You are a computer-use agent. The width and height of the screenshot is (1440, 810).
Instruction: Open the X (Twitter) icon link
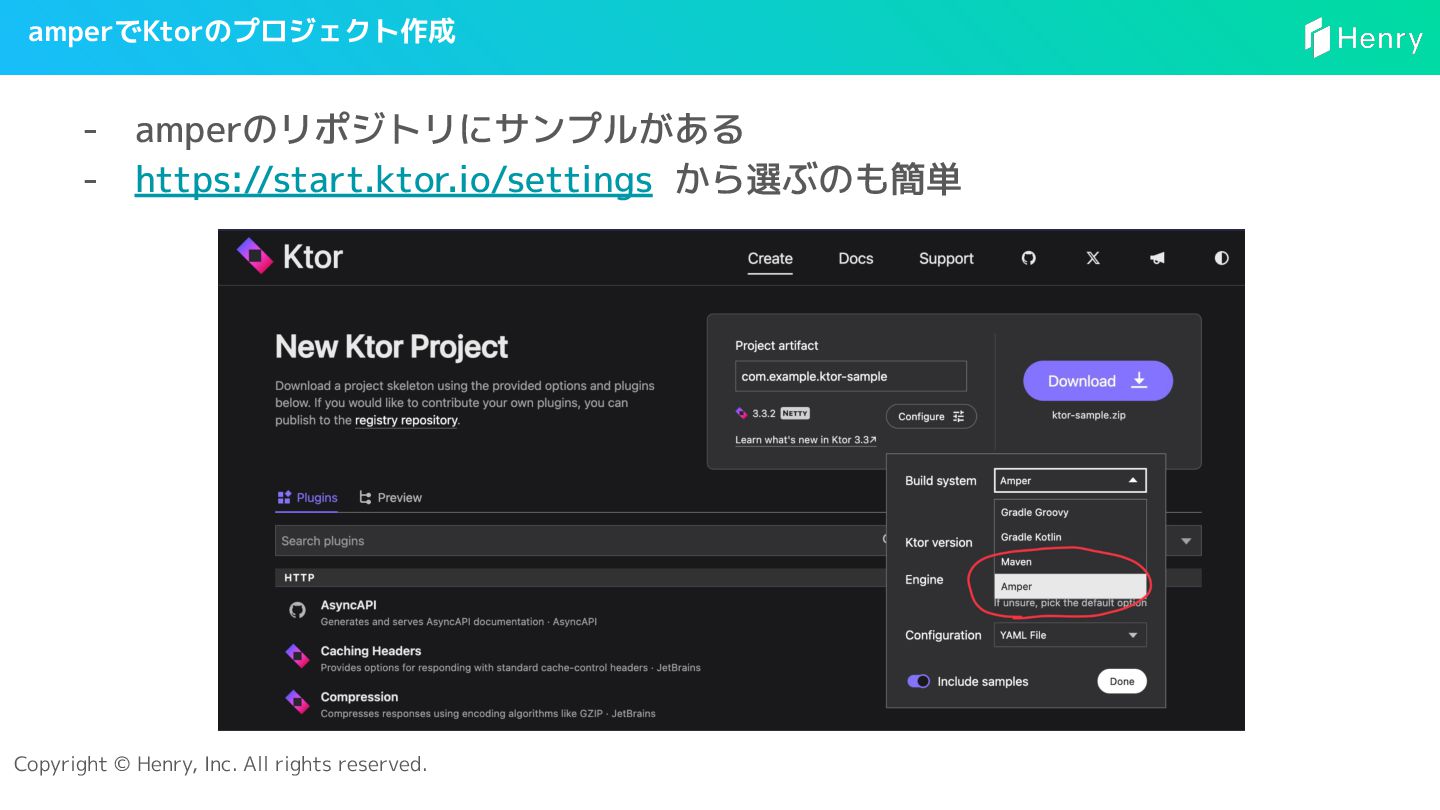click(1093, 258)
